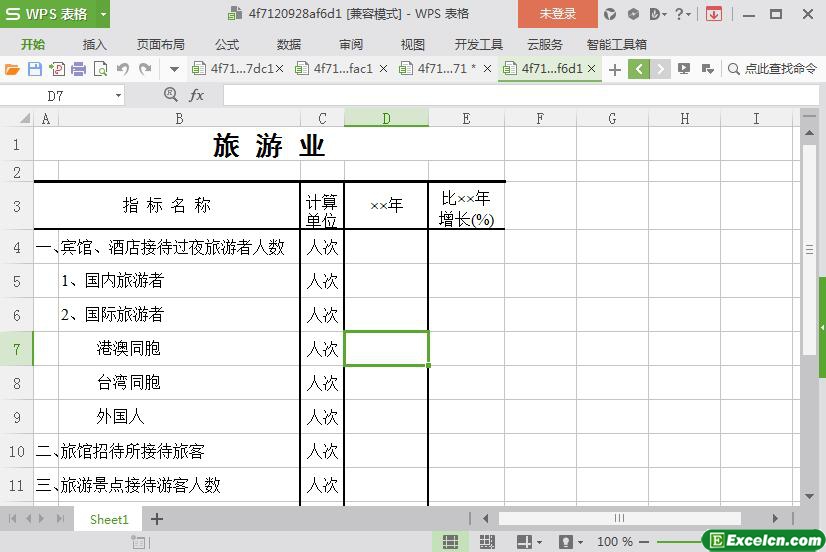Expand the Name Box dropdown showing D7
This screenshot has width=826, height=552.
[x=118, y=95]
